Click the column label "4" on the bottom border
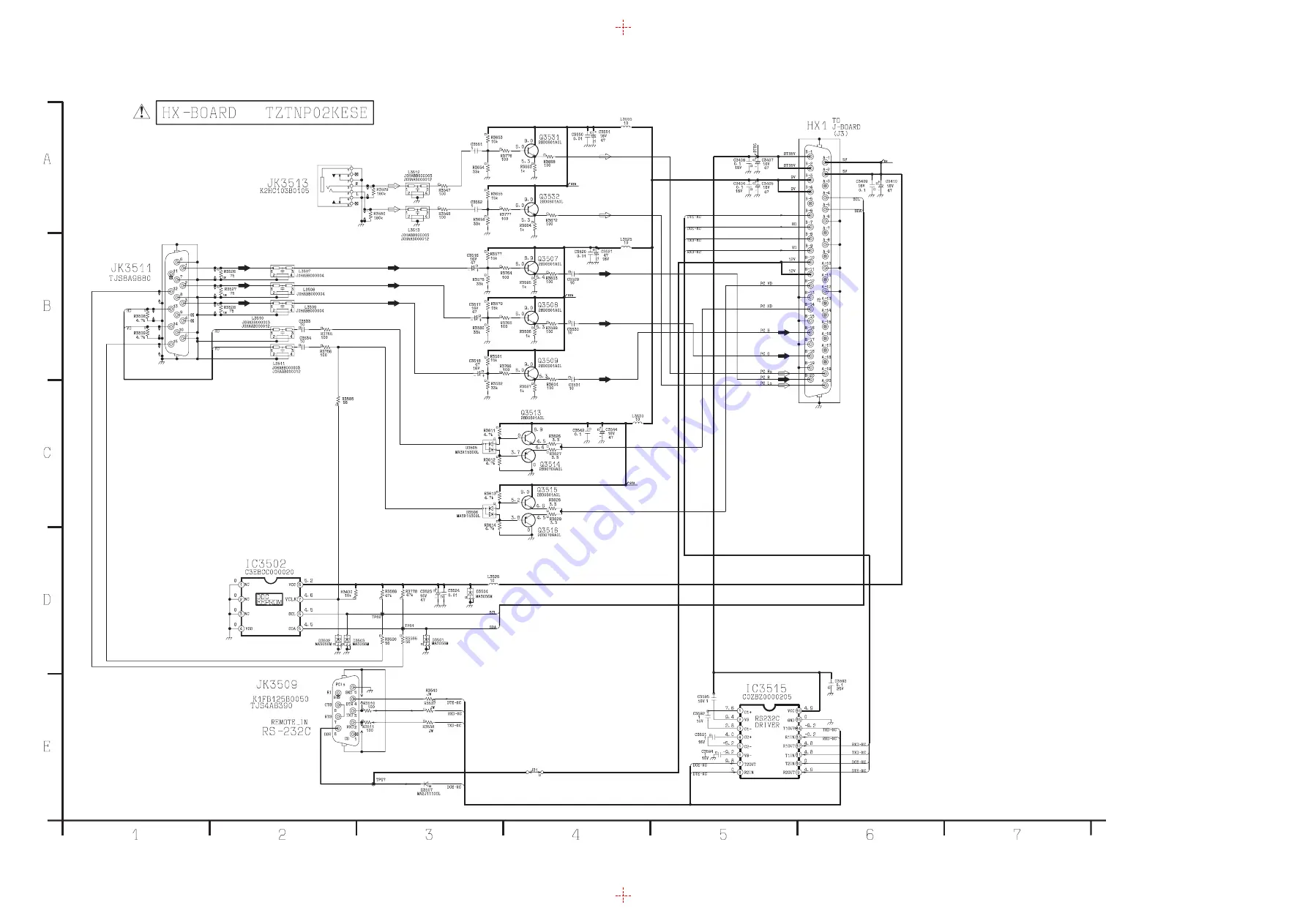The image size is (1308, 924). [x=576, y=835]
